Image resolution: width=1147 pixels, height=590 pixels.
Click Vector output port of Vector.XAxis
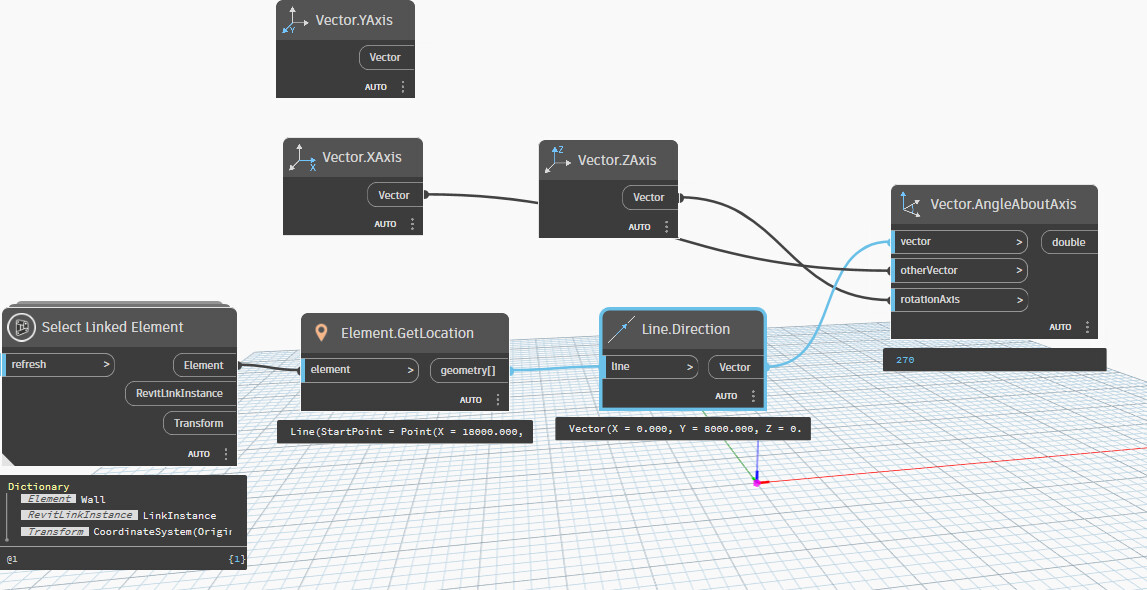click(x=394, y=195)
